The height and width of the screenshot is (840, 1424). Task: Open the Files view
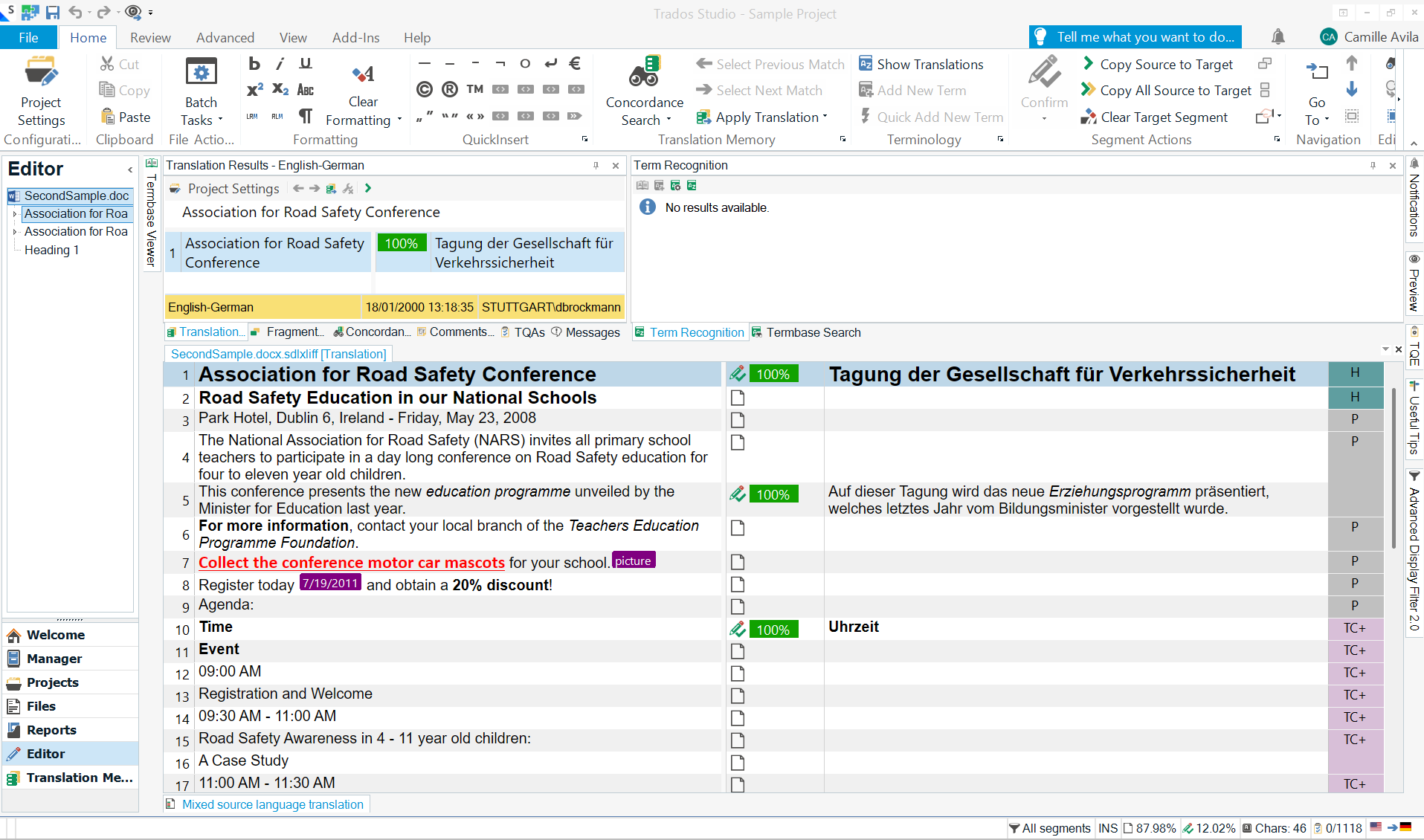click(x=71, y=706)
